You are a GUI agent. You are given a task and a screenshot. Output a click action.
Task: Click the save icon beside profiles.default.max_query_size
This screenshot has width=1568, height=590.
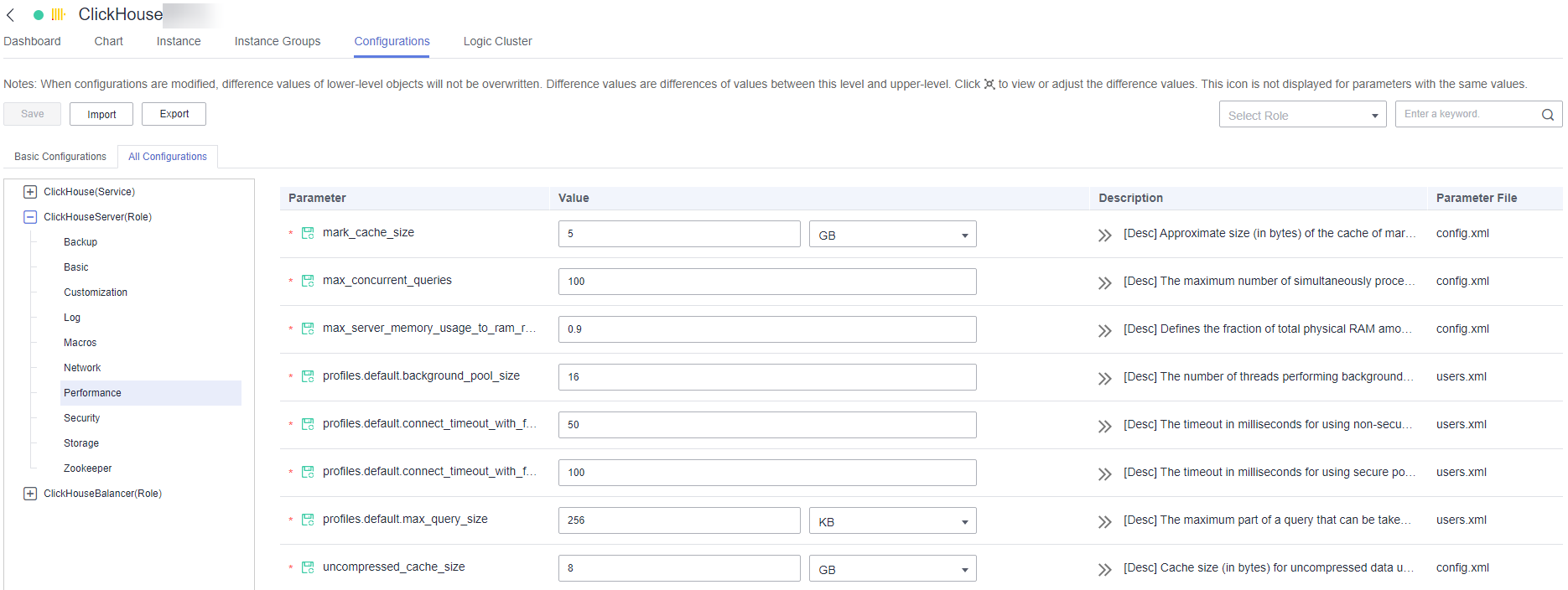(308, 520)
